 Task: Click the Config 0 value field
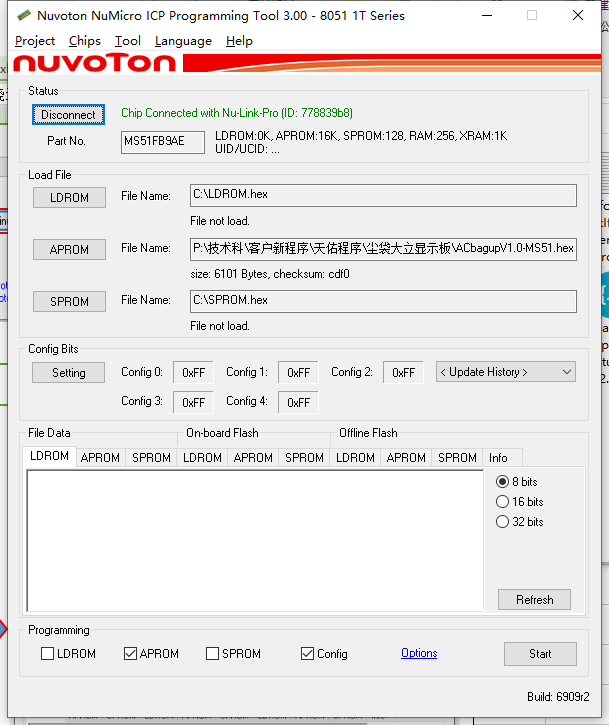coord(193,373)
